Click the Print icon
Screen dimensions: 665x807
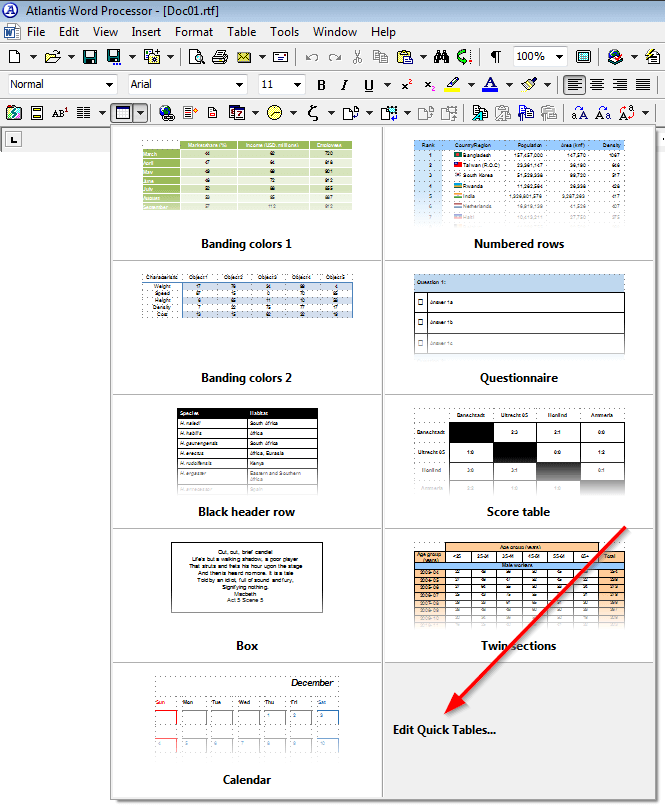[219, 57]
